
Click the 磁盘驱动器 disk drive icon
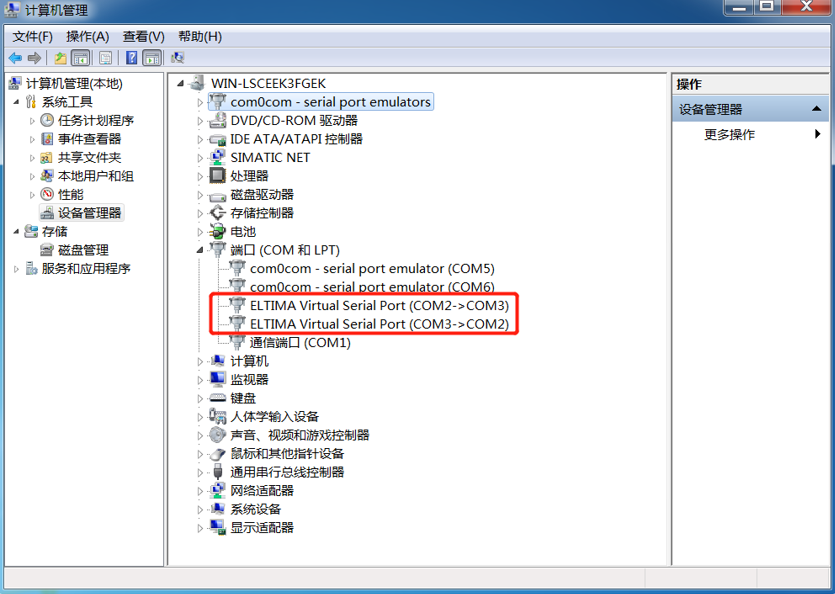pos(217,195)
